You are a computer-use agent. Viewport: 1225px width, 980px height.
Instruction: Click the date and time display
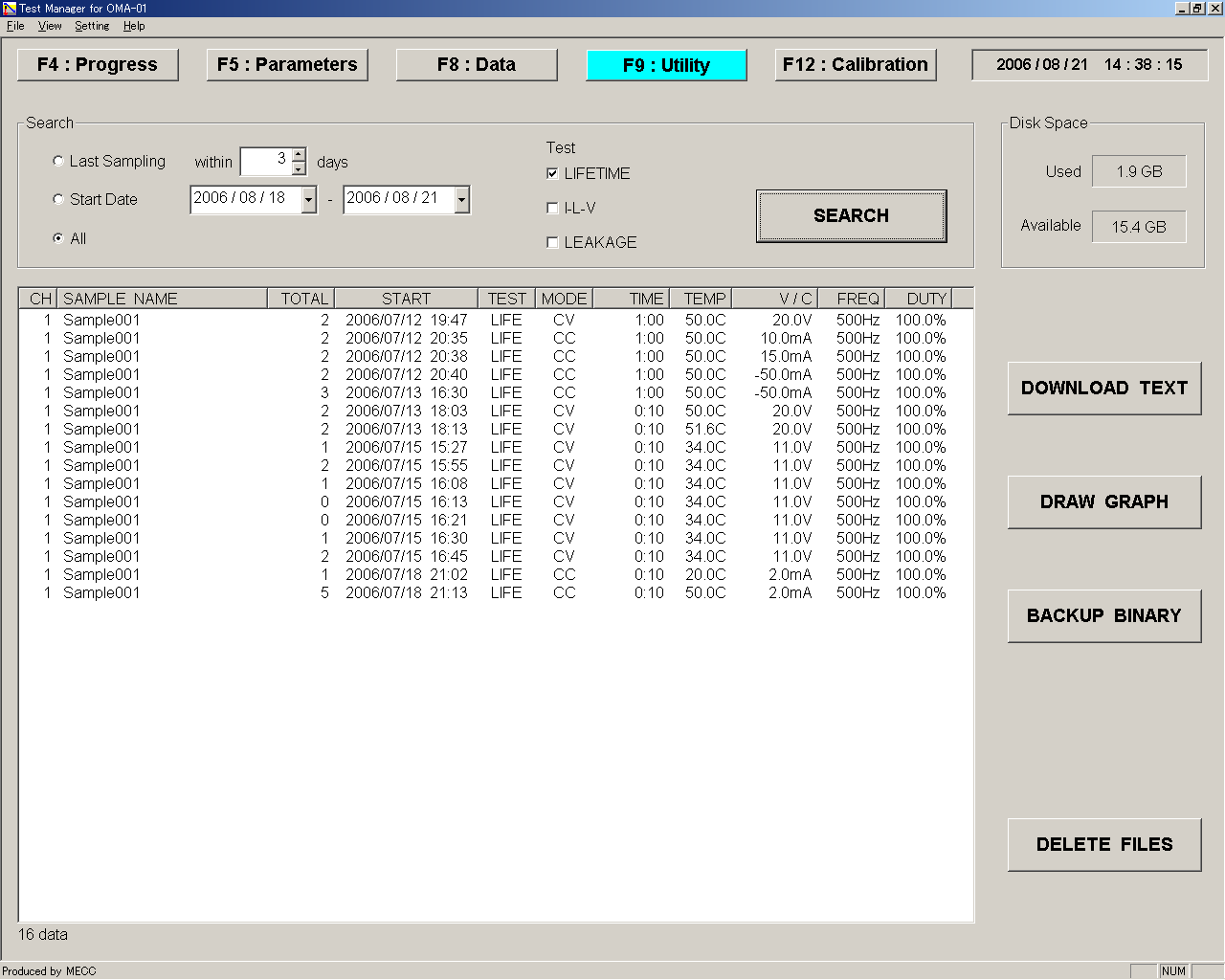click(x=1090, y=65)
